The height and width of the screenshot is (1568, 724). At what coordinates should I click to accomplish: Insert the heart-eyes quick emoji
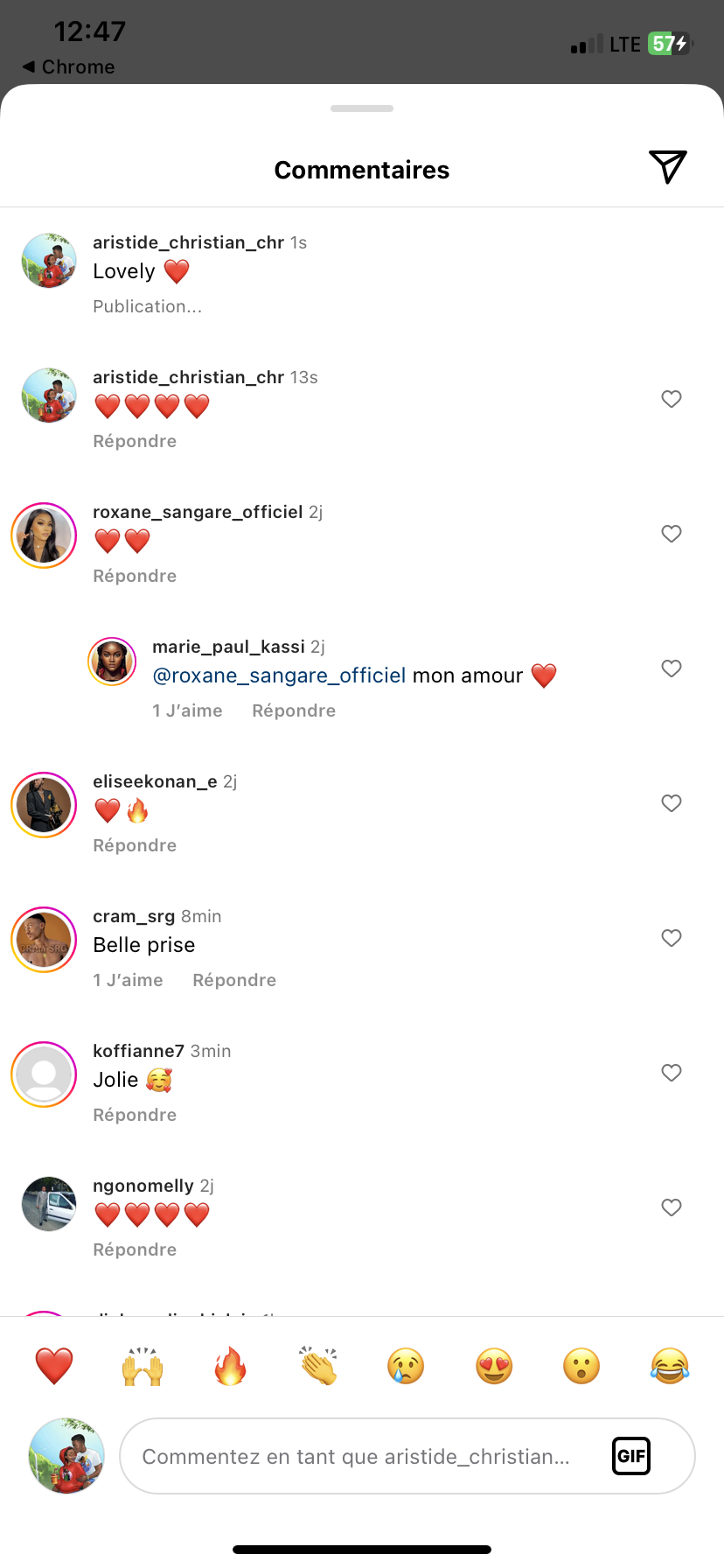pos(494,1366)
